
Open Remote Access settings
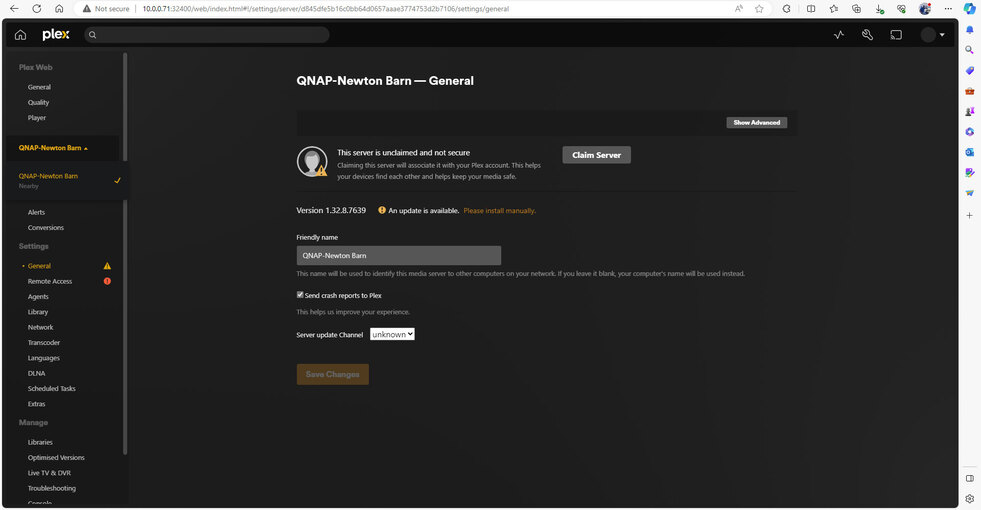50,282
